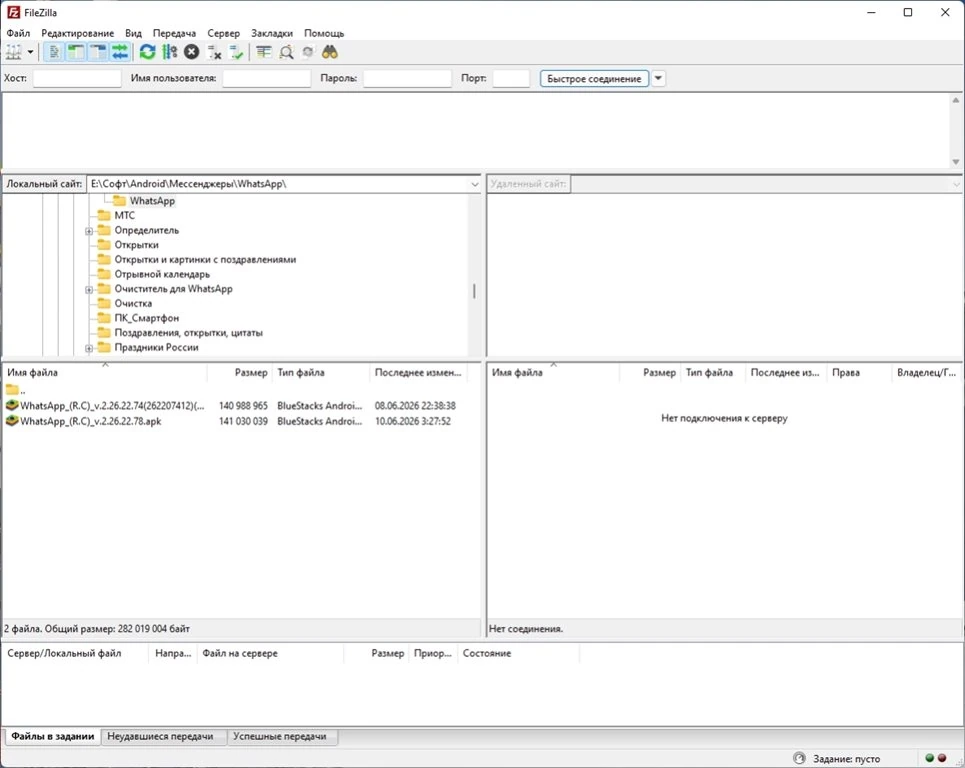The height and width of the screenshot is (768, 965).
Task: Expand the Очиститель для WhatsApp folder node
Action: (x=89, y=289)
